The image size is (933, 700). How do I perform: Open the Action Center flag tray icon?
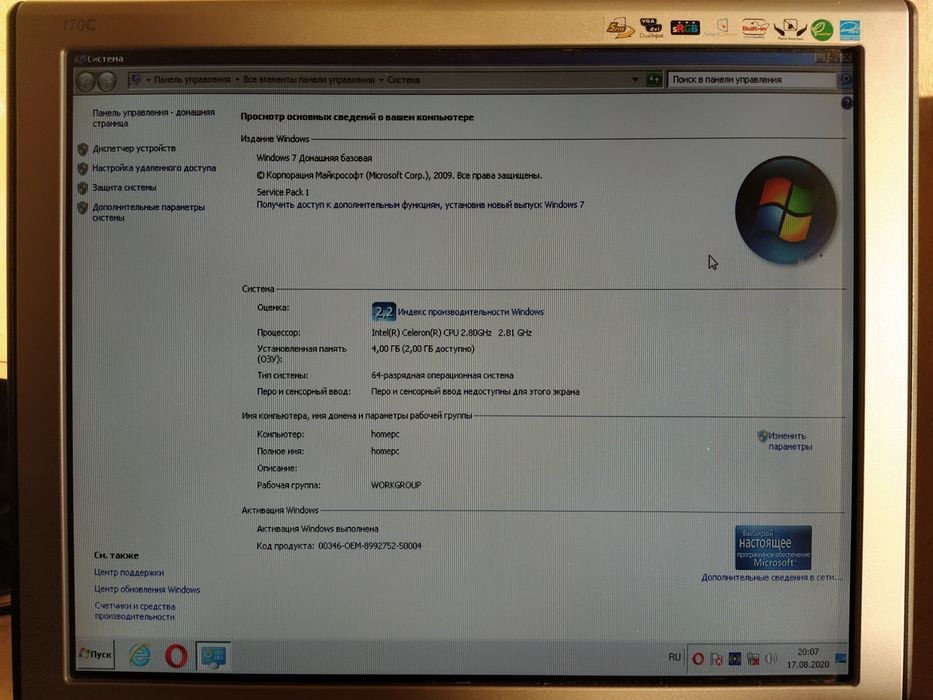716,659
